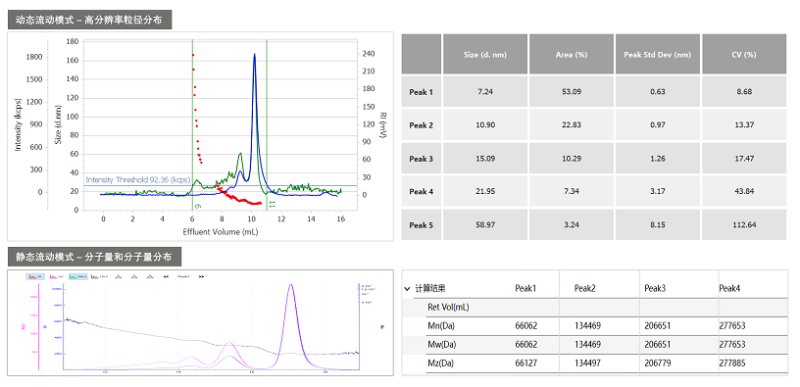Viewport: 800px width, 387px height.
Task: Click the Intensity Threshold line label
Action: pyautogui.click(x=138, y=180)
